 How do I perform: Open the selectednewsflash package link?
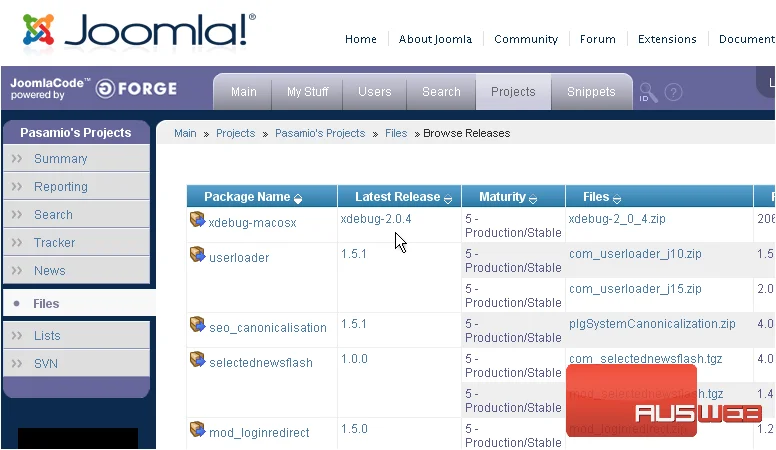tap(261, 362)
